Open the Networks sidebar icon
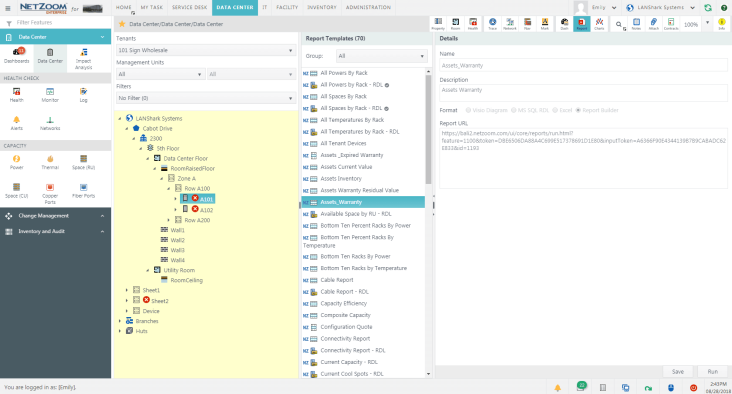The image size is (732, 394). click(50, 123)
